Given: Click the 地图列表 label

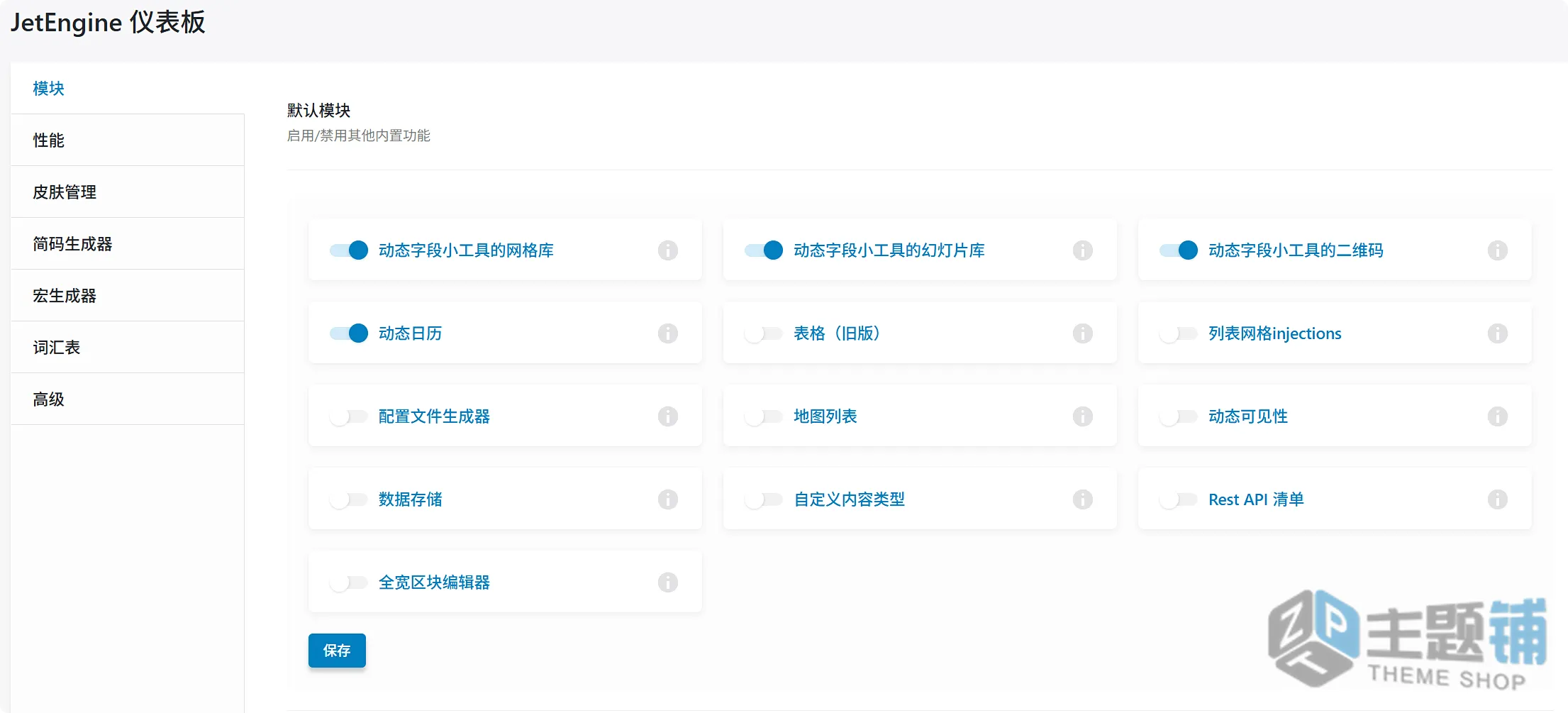Looking at the screenshot, I should 825,416.
